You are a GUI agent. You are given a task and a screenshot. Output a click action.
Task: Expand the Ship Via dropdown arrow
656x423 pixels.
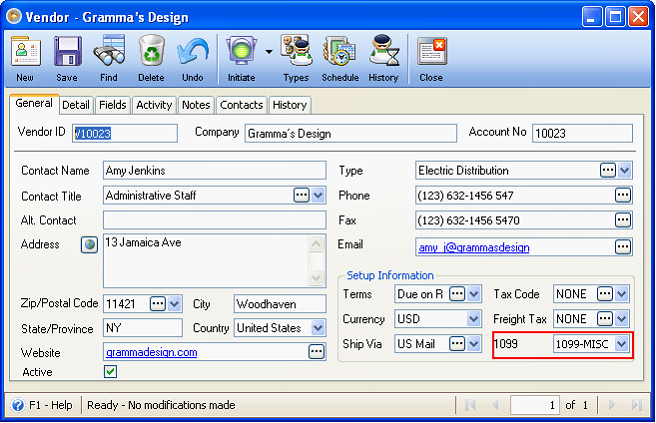(473, 344)
